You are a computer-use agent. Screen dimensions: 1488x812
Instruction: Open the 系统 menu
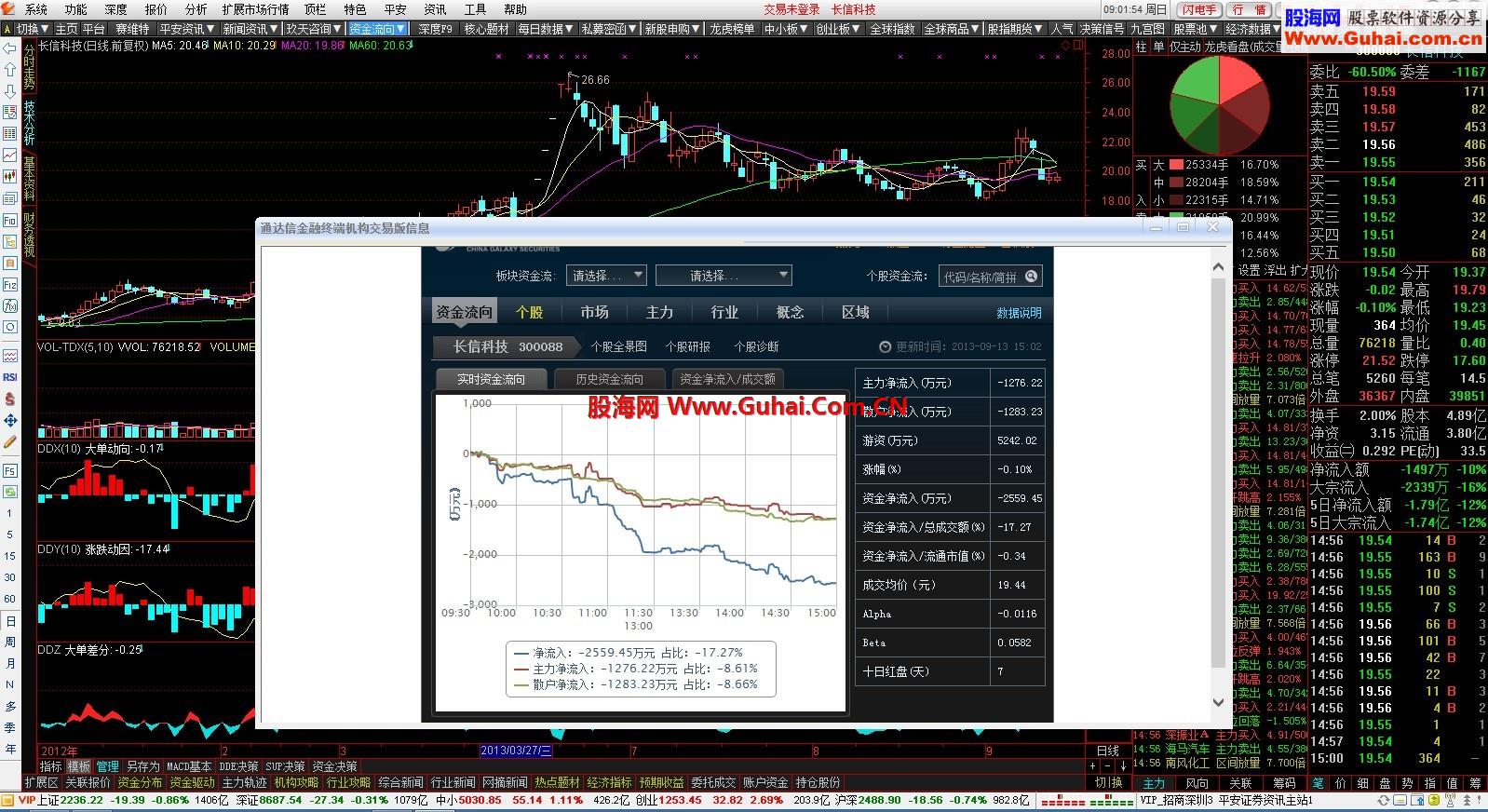36,9
